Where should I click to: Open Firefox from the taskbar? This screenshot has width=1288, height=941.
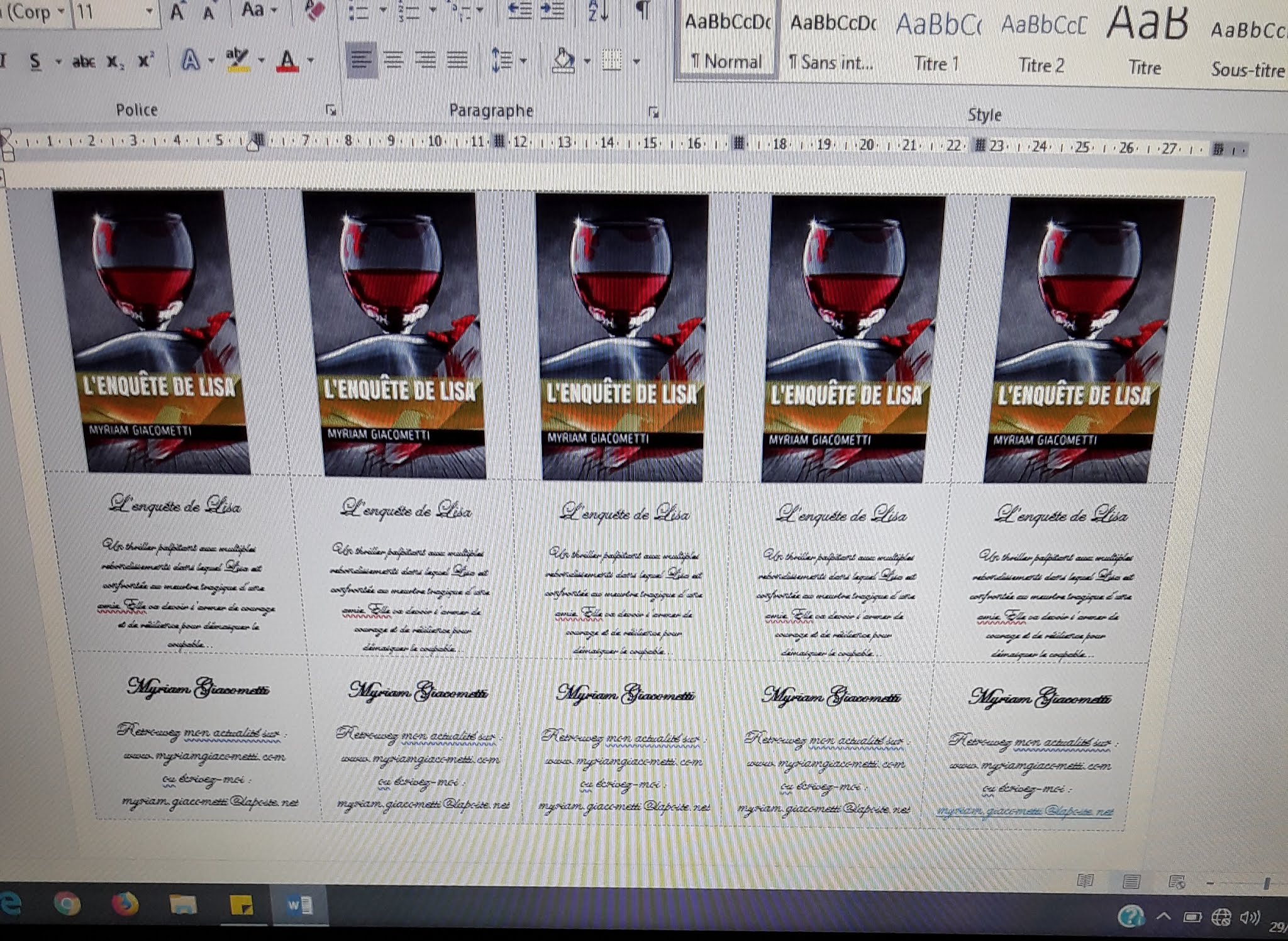[x=125, y=905]
